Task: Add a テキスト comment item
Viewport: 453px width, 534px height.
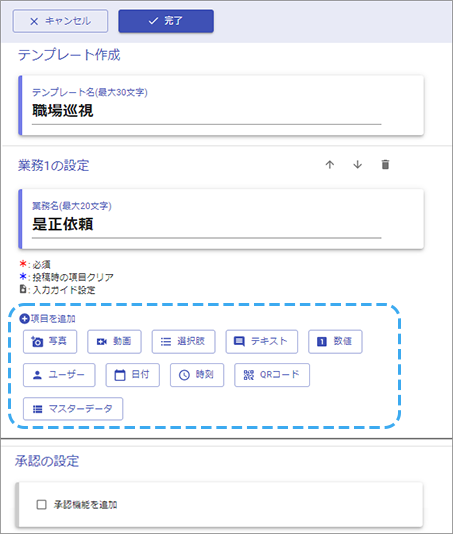Action: [x=262, y=342]
